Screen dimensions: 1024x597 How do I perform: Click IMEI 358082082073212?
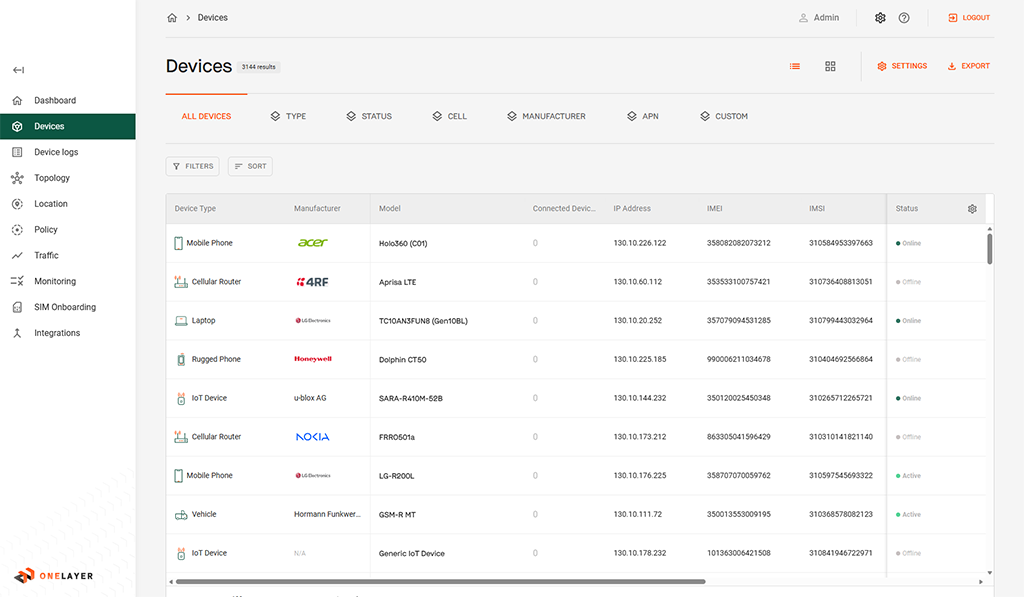739,243
